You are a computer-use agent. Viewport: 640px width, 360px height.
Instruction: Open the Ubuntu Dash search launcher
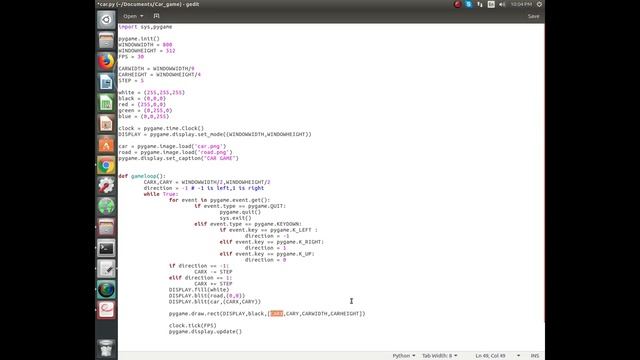click(x=106, y=20)
